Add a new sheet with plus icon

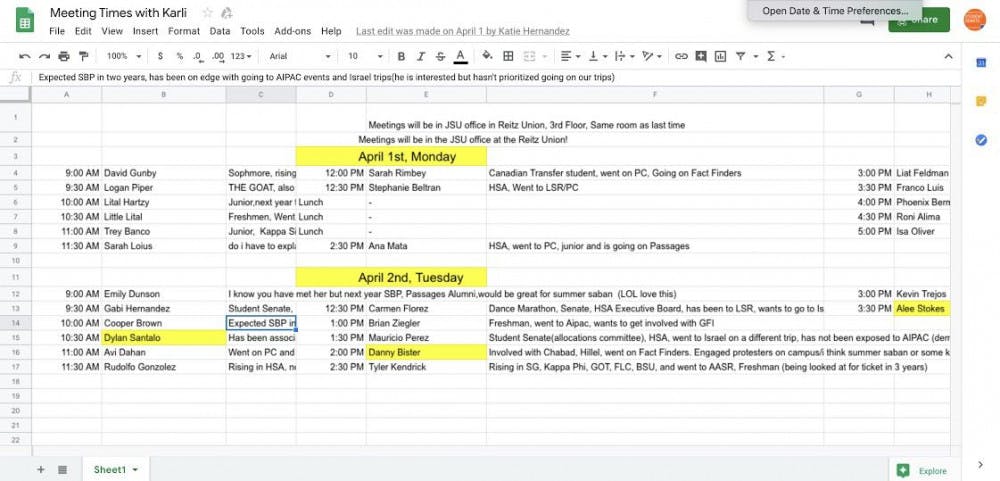tap(41, 470)
